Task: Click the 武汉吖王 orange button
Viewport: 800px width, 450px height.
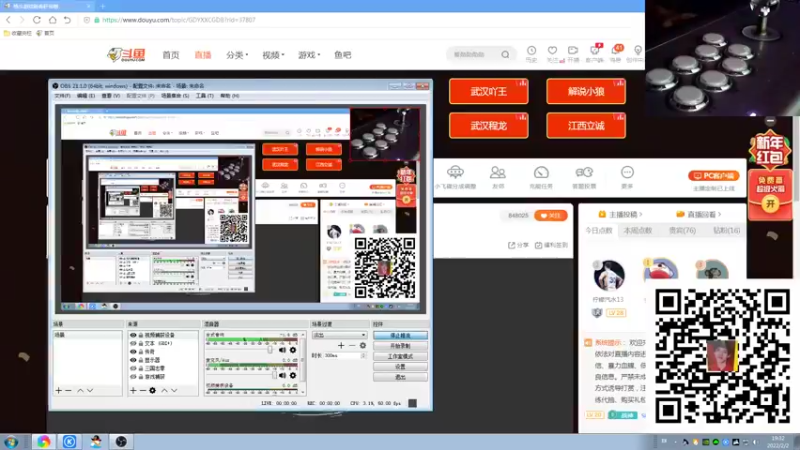Action: click(489, 91)
